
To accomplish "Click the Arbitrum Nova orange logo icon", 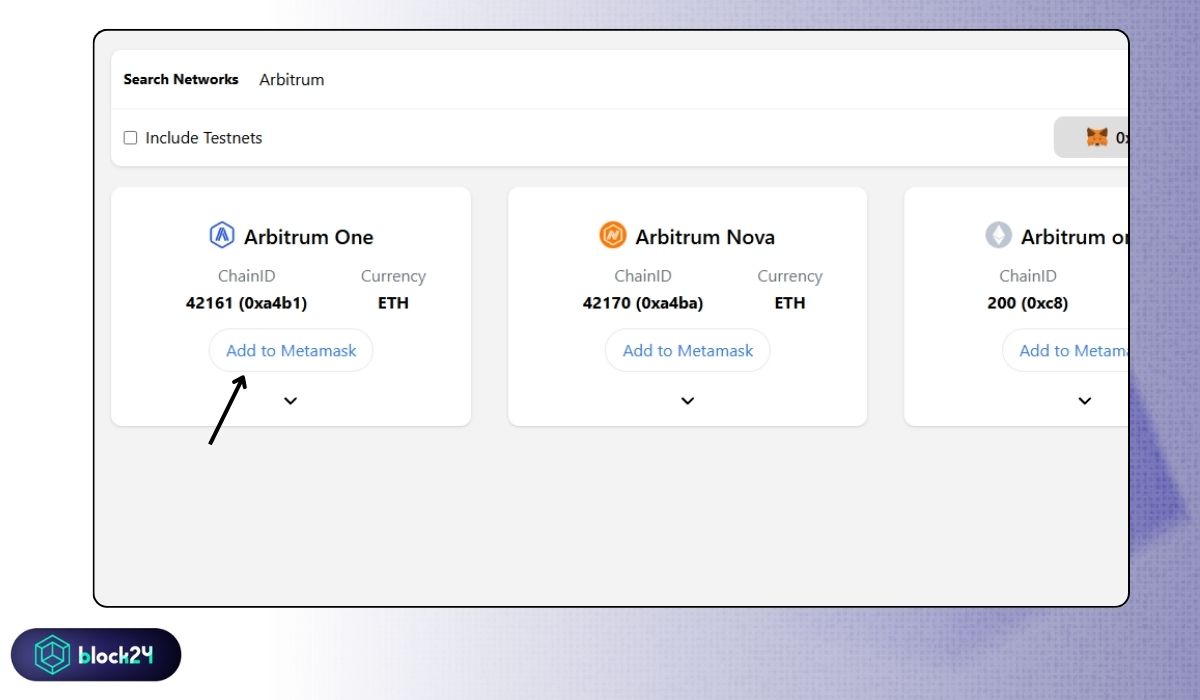I will pos(612,236).
